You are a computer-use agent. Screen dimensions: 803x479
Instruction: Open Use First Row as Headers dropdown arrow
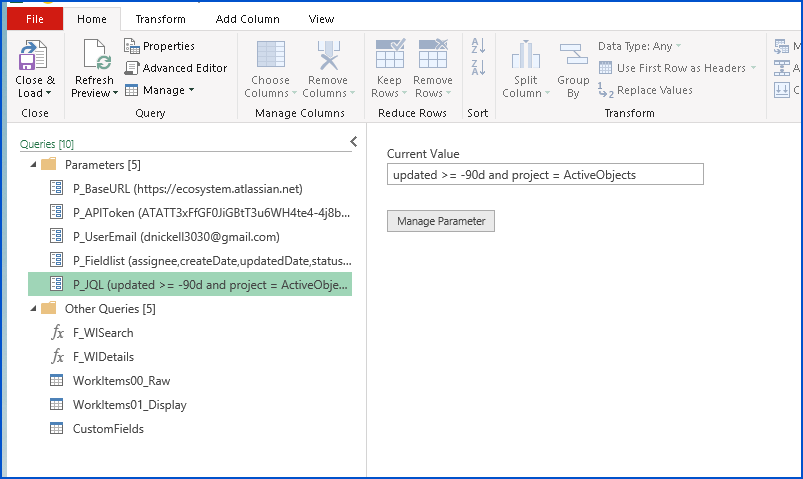(753, 68)
